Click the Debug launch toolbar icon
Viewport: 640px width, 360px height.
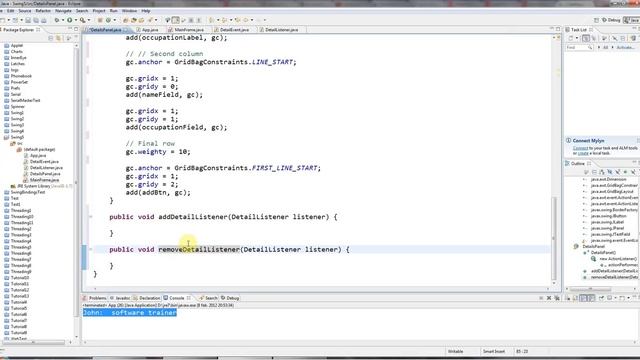[x=57, y=20]
